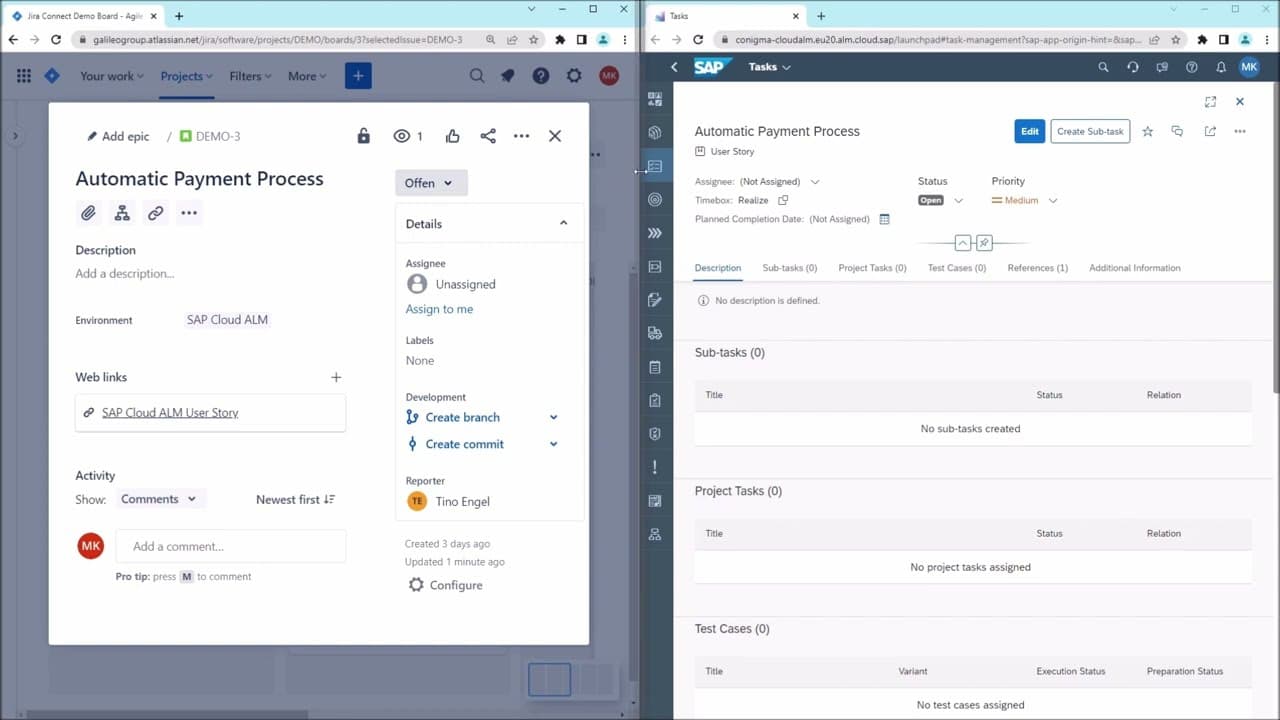Toggle Newest first sort order
The height and width of the screenshot is (720, 1280).
[x=295, y=499]
